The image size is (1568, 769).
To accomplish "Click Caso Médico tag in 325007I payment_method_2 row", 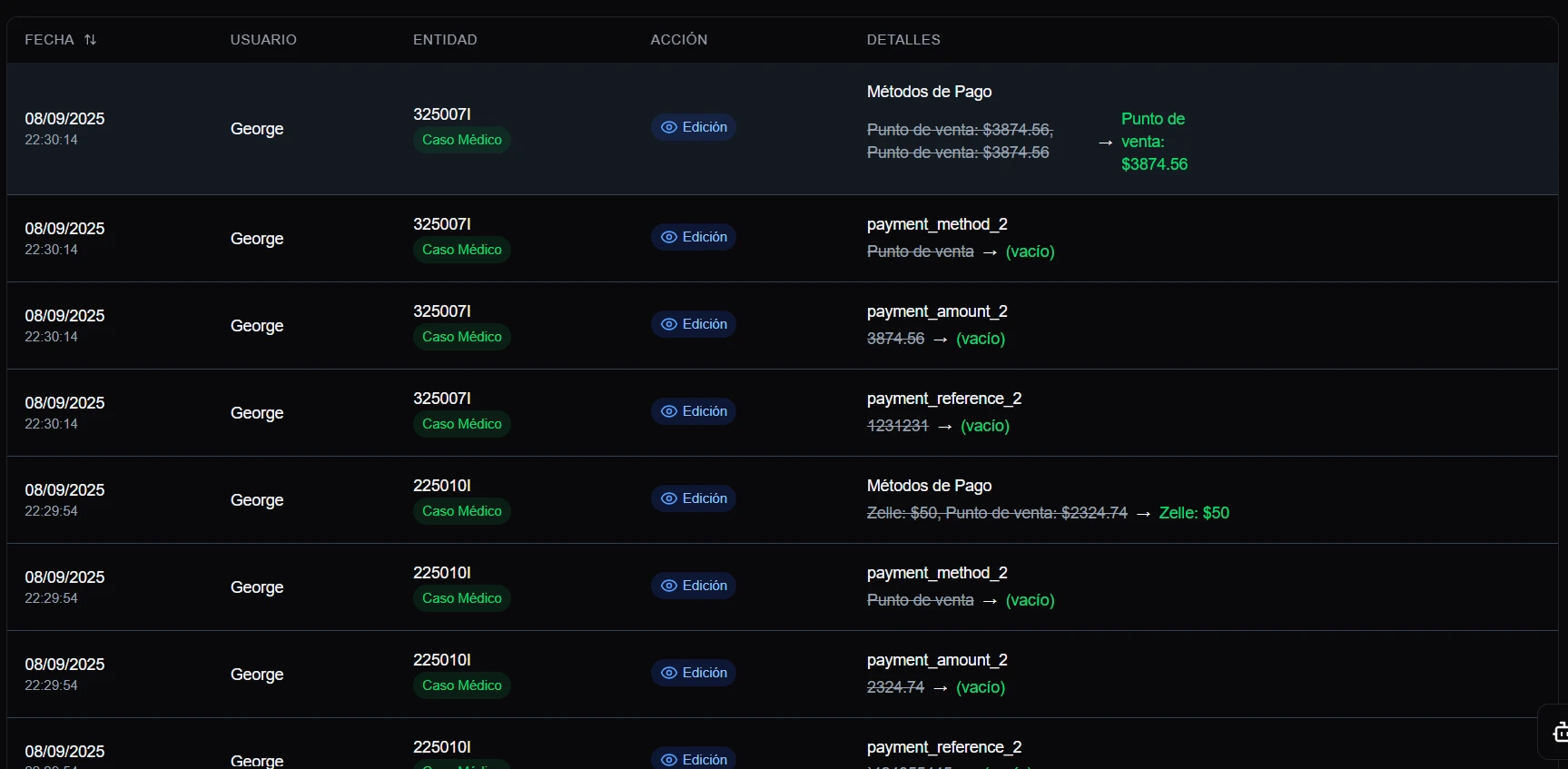I will click(x=461, y=250).
